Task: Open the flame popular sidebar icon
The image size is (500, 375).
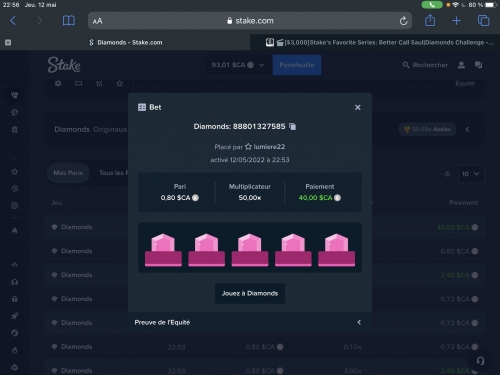Action: pos(14,230)
